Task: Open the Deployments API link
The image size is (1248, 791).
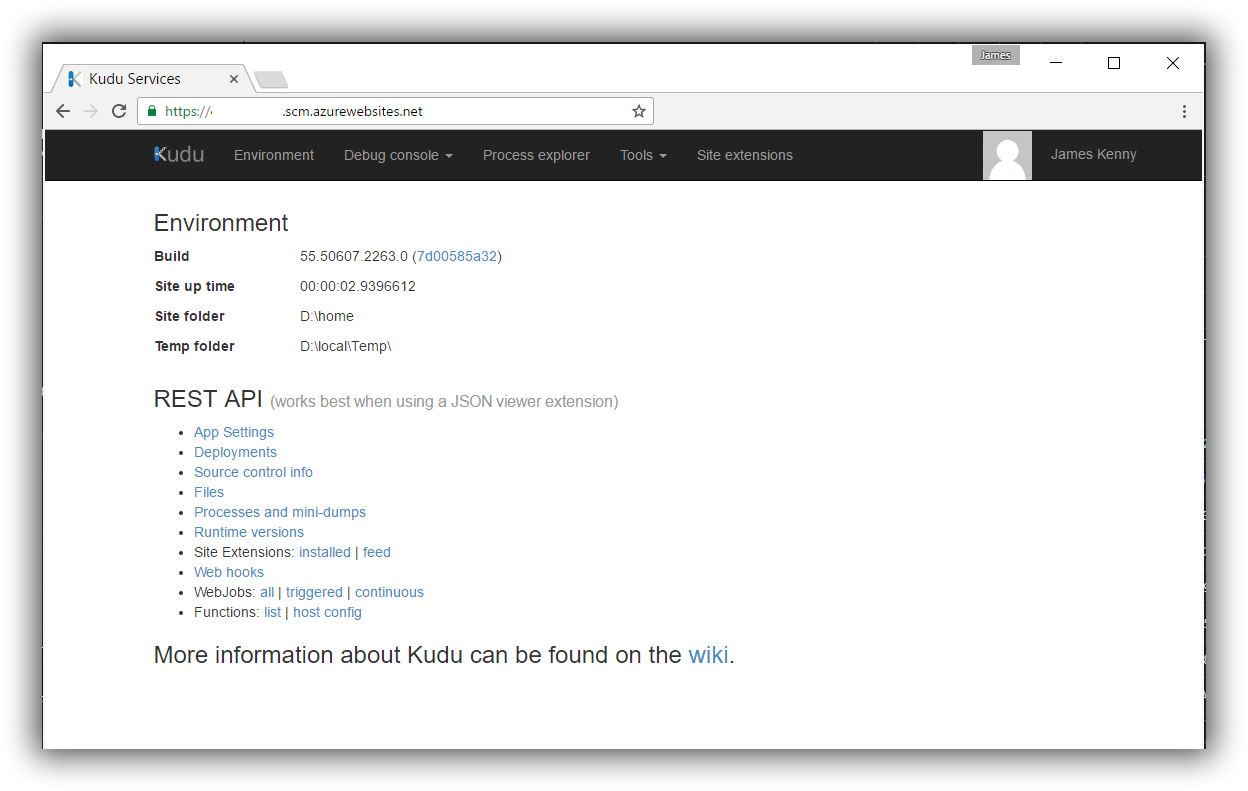Action: pyautogui.click(x=235, y=452)
